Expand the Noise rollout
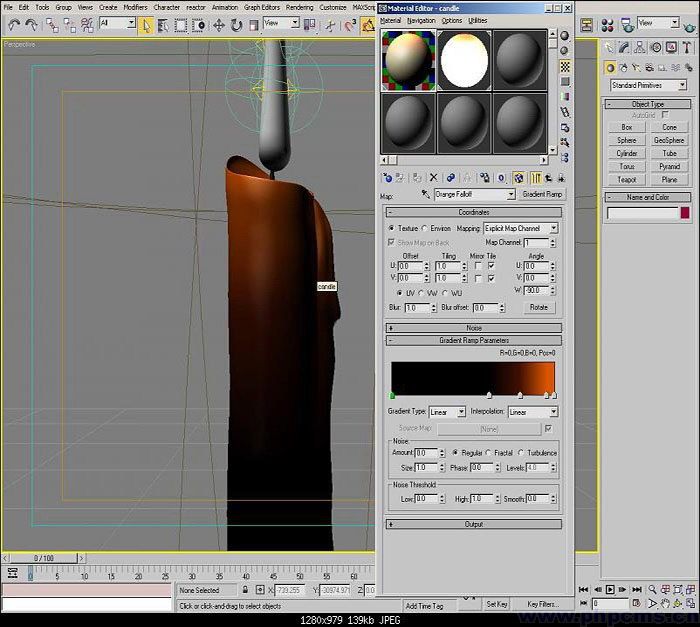This screenshot has width=700, height=627. click(x=474, y=328)
